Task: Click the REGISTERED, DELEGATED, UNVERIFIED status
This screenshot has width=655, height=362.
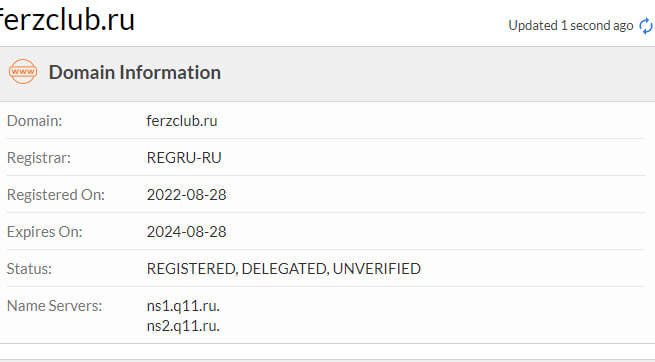Action: 284,269
